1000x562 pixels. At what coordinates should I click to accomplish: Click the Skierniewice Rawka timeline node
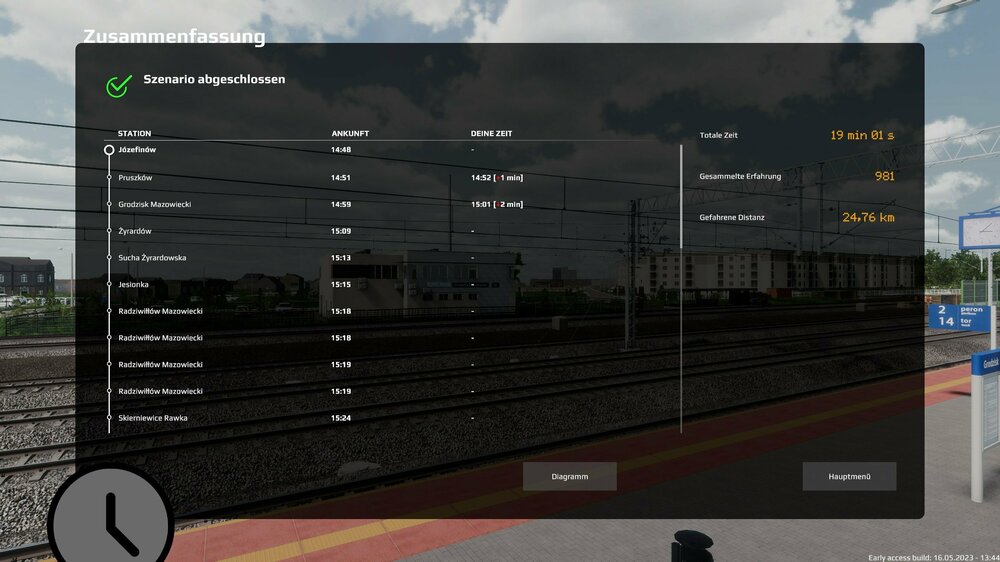[x=109, y=418]
